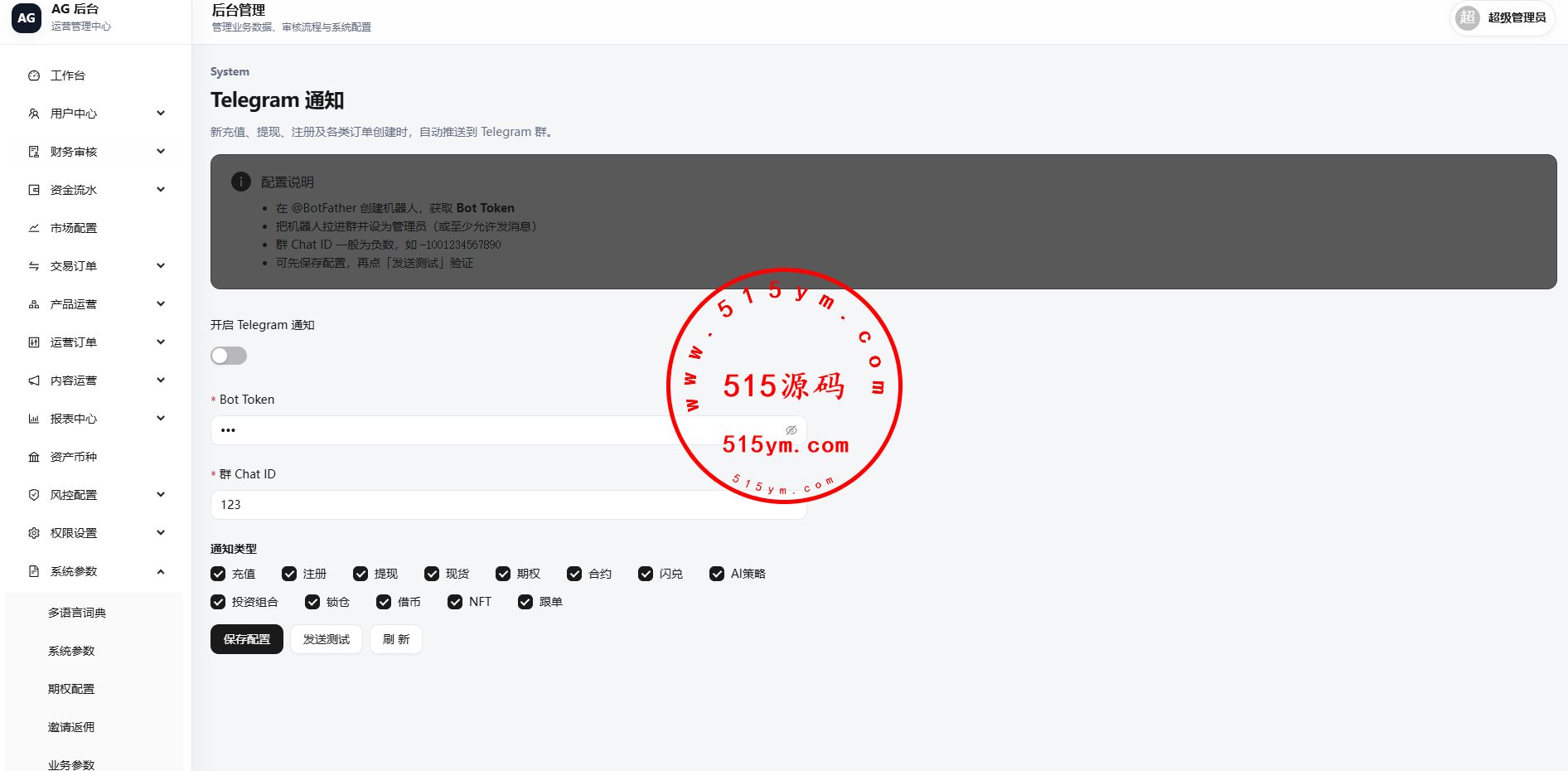Viewport: 1568px width, 771px height.
Task: Expand the 报表中心 menu chevron
Action: pos(161,419)
